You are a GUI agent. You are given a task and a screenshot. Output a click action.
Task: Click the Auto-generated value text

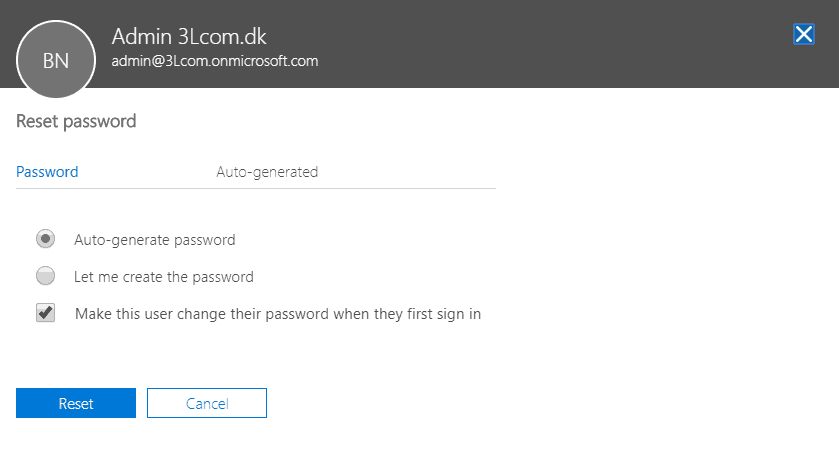(267, 172)
